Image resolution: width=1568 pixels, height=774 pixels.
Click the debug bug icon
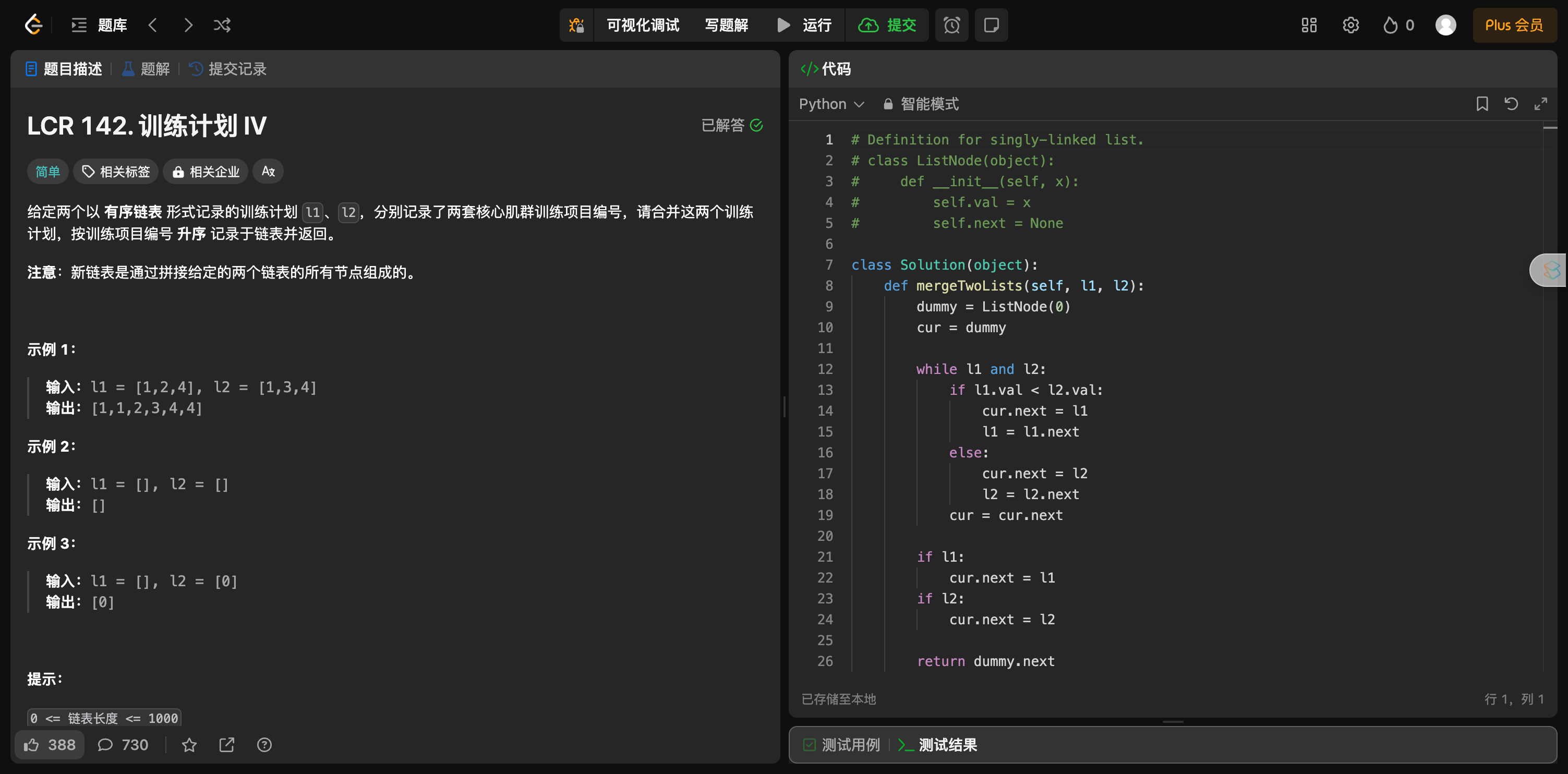[576, 25]
